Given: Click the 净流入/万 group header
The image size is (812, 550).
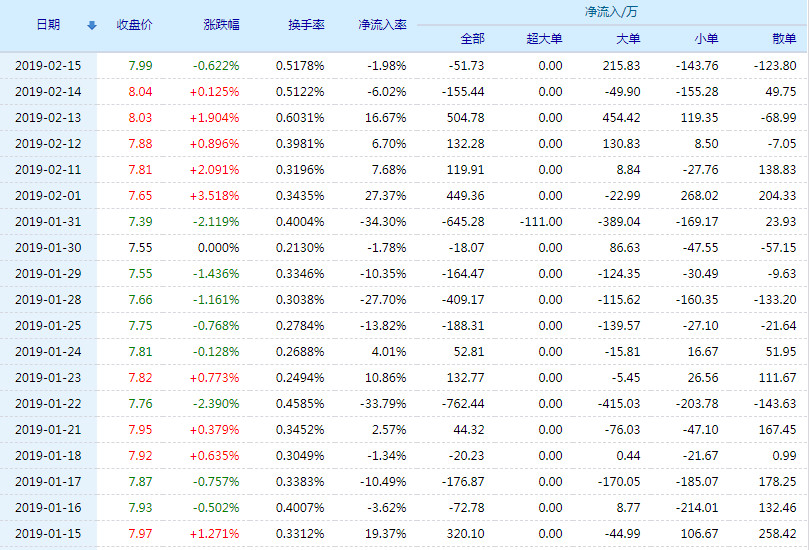Looking at the screenshot, I should click(x=611, y=12).
